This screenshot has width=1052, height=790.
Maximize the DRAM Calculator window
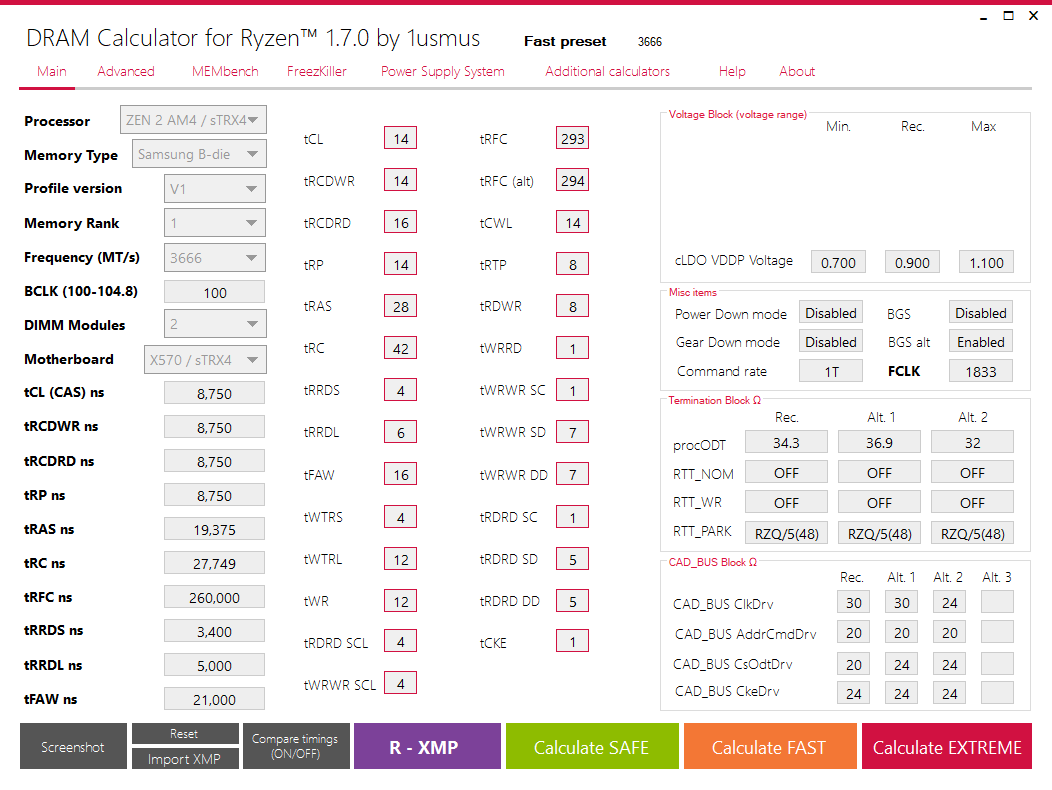[1008, 15]
